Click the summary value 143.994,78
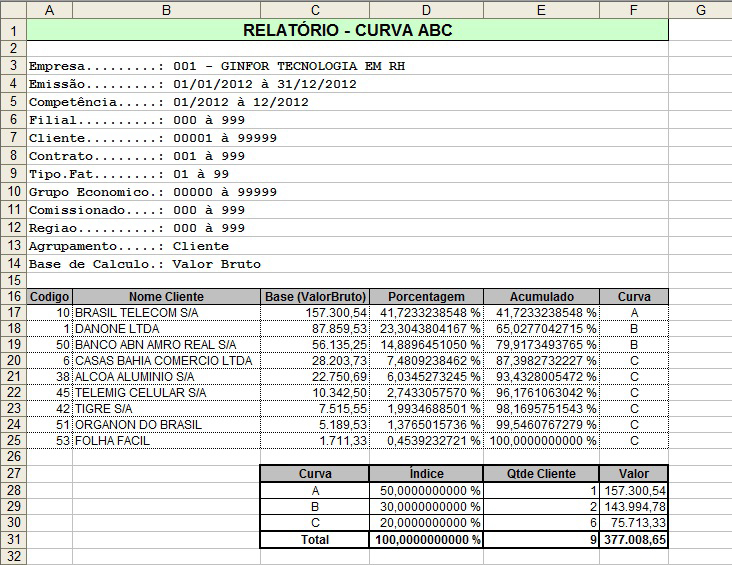 tap(633, 507)
